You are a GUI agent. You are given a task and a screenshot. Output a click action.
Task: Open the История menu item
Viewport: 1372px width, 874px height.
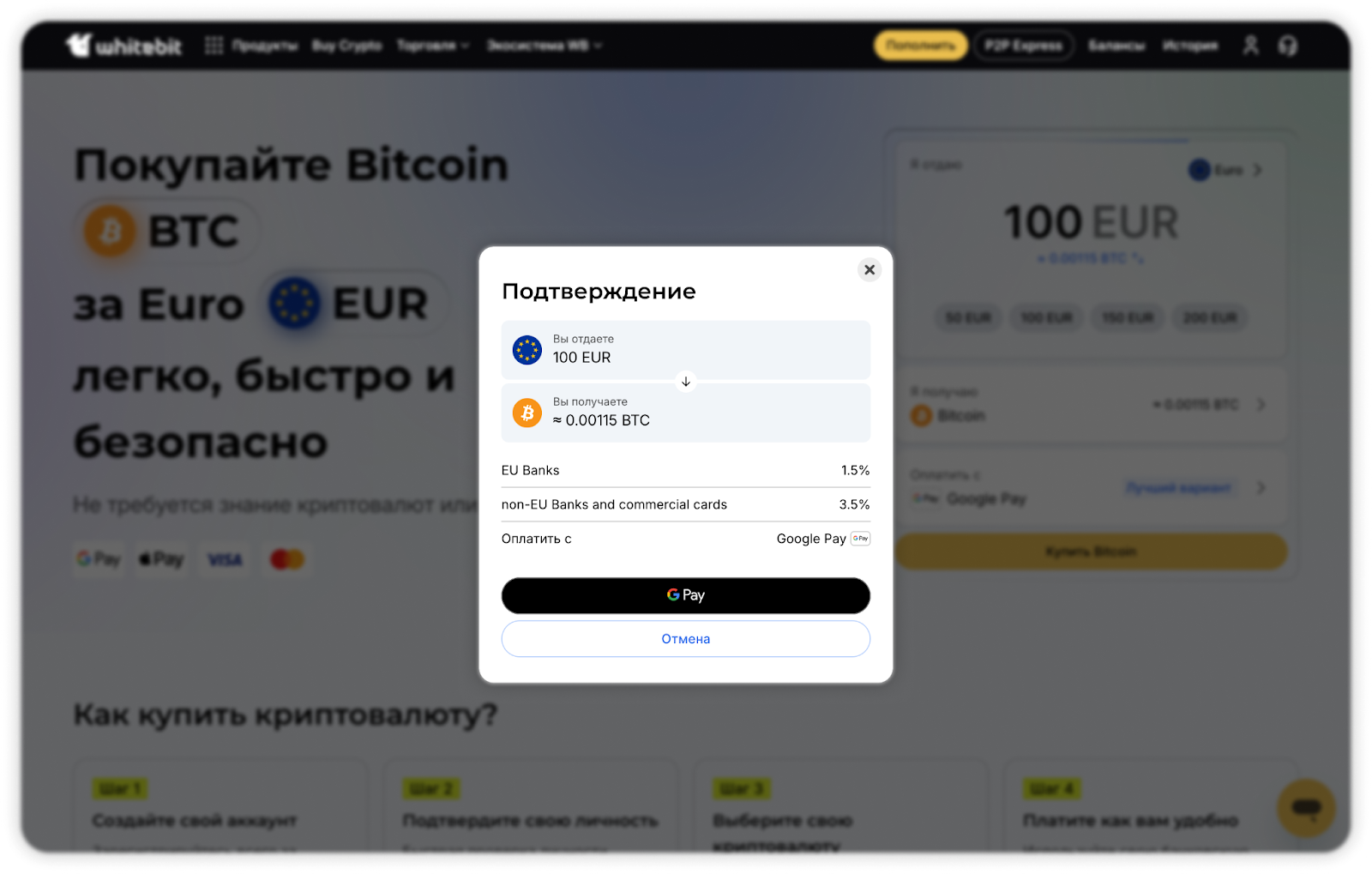(1190, 45)
